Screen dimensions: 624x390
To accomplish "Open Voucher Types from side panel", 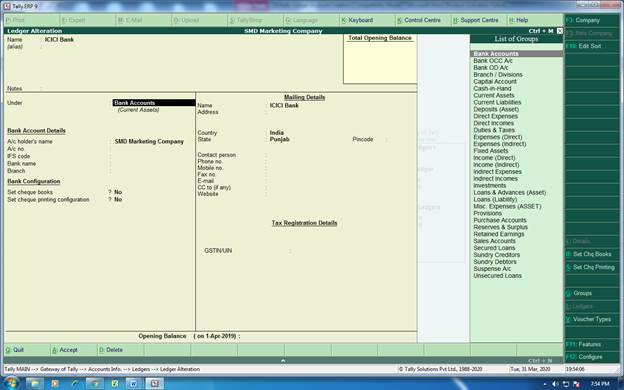I will (x=591, y=319).
